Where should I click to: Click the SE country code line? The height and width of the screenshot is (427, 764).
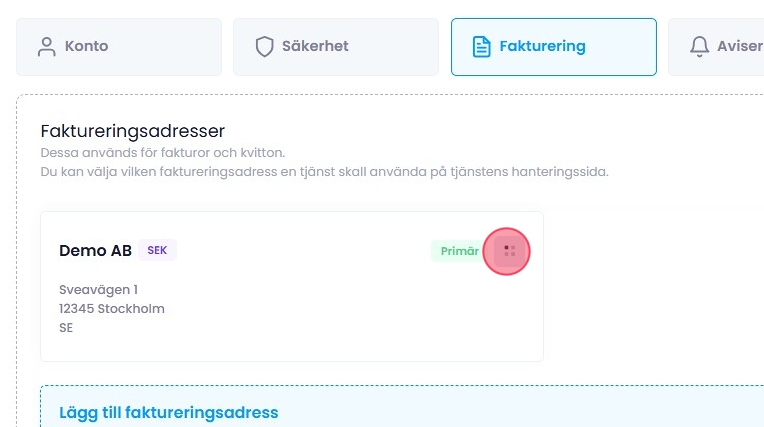tap(66, 327)
